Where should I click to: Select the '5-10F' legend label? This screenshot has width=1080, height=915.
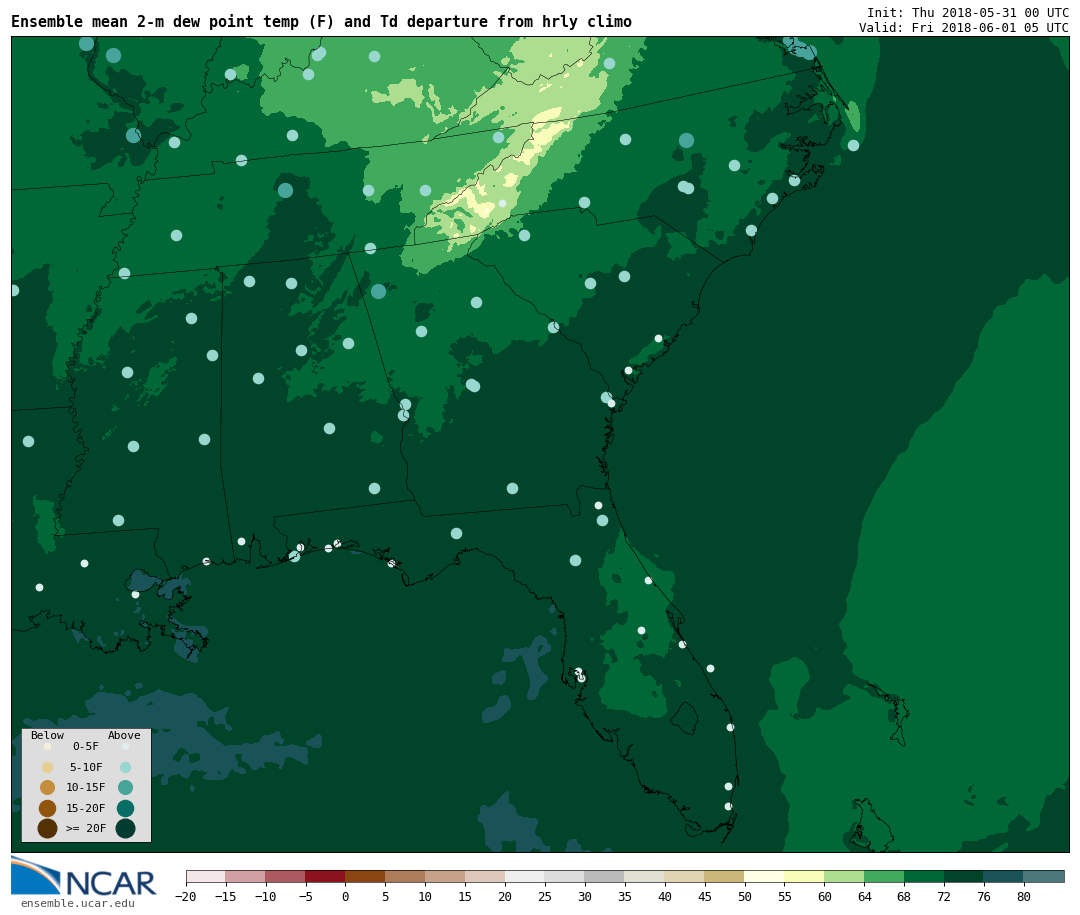(x=86, y=768)
